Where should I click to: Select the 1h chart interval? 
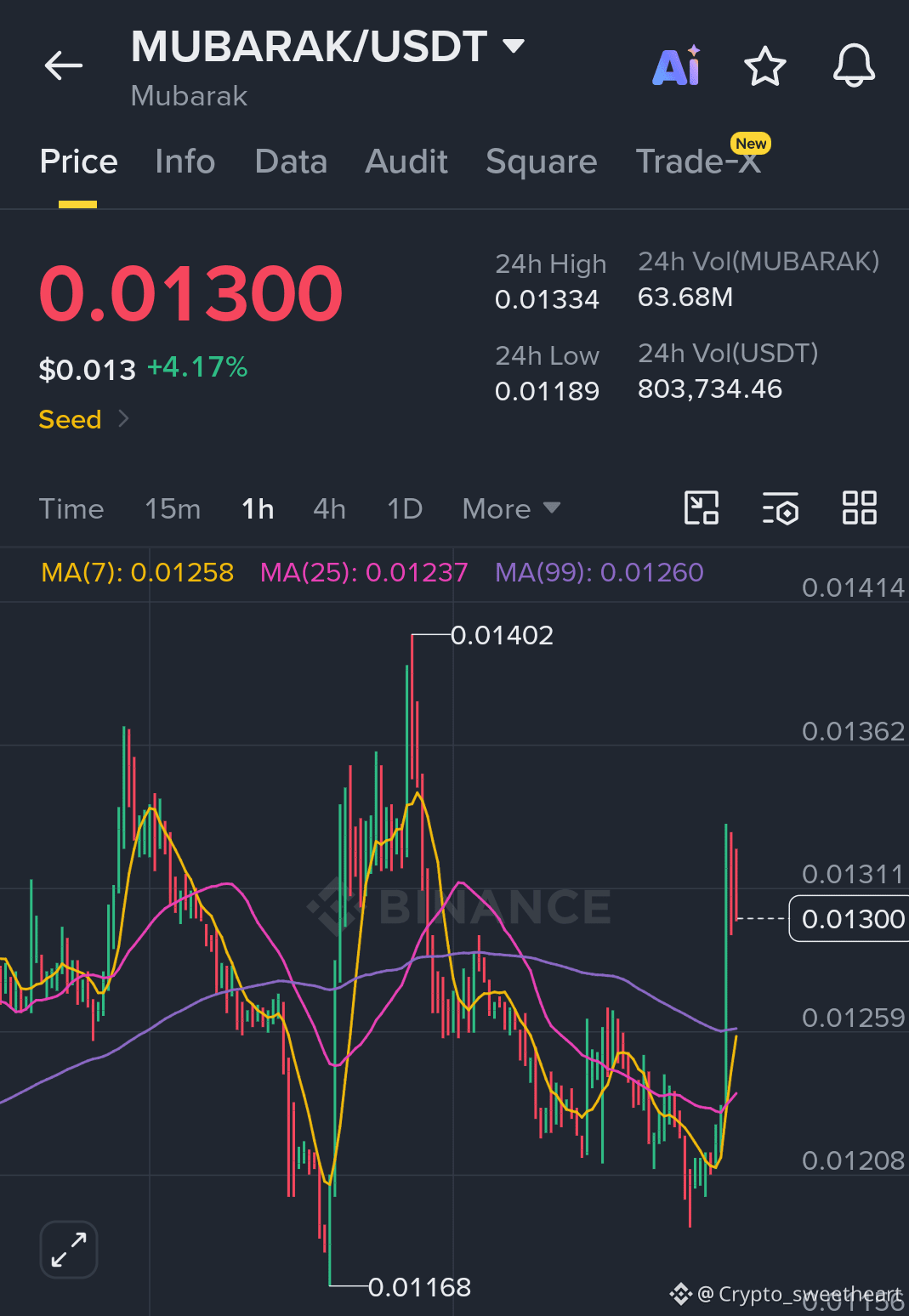[x=258, y=509]
